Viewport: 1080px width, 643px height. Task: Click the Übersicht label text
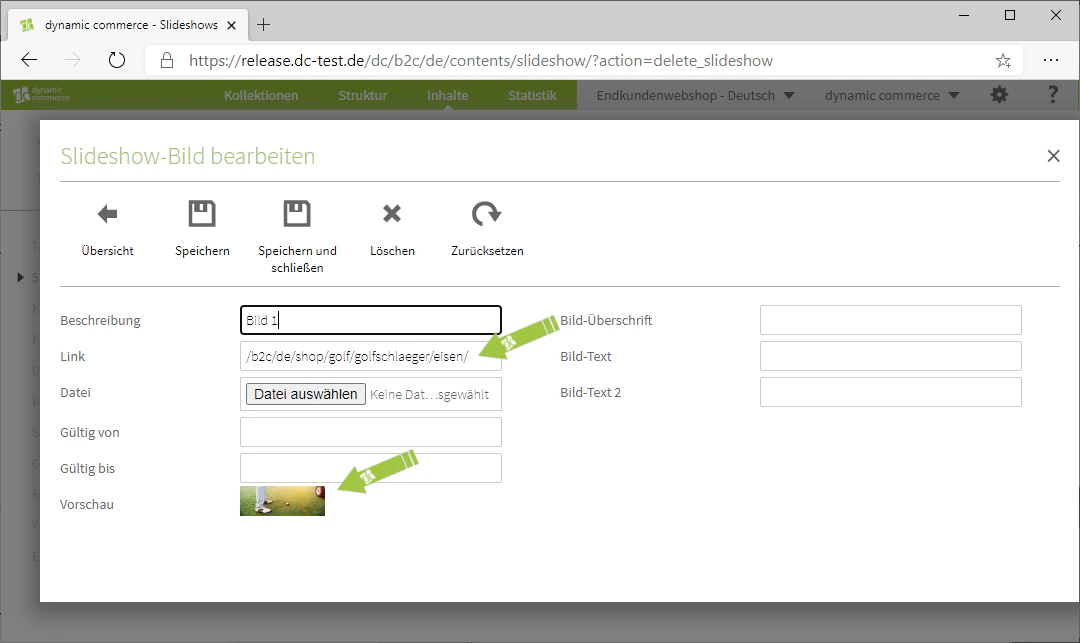[x=107, y=251]
